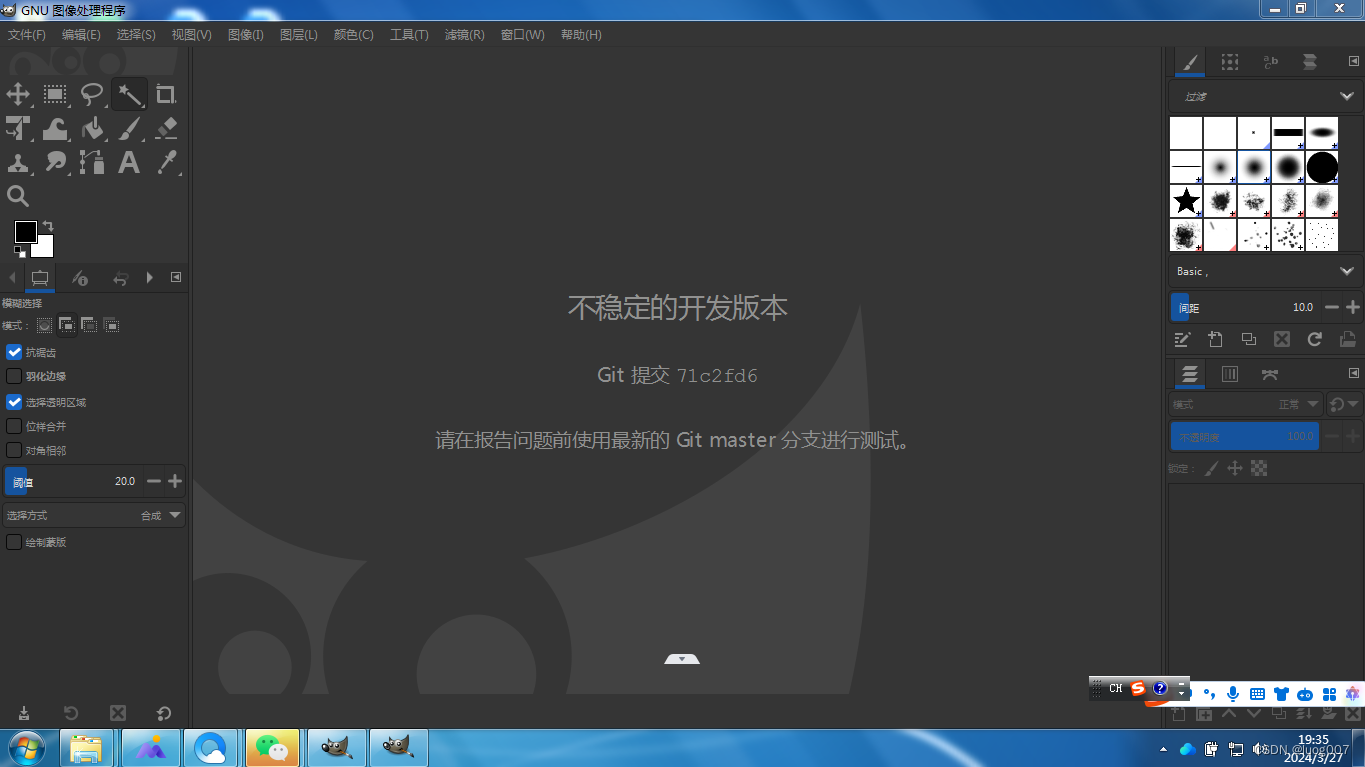Reset colors to default black and white
Viewport: 1365px width, 767px height.
[x=20, y=251]
